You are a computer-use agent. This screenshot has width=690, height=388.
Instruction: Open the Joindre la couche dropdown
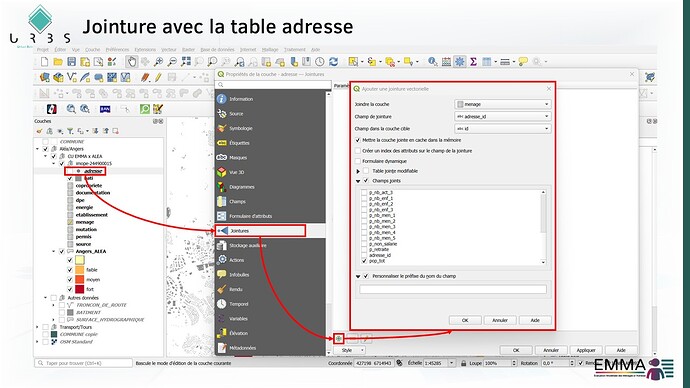(503, 104)
